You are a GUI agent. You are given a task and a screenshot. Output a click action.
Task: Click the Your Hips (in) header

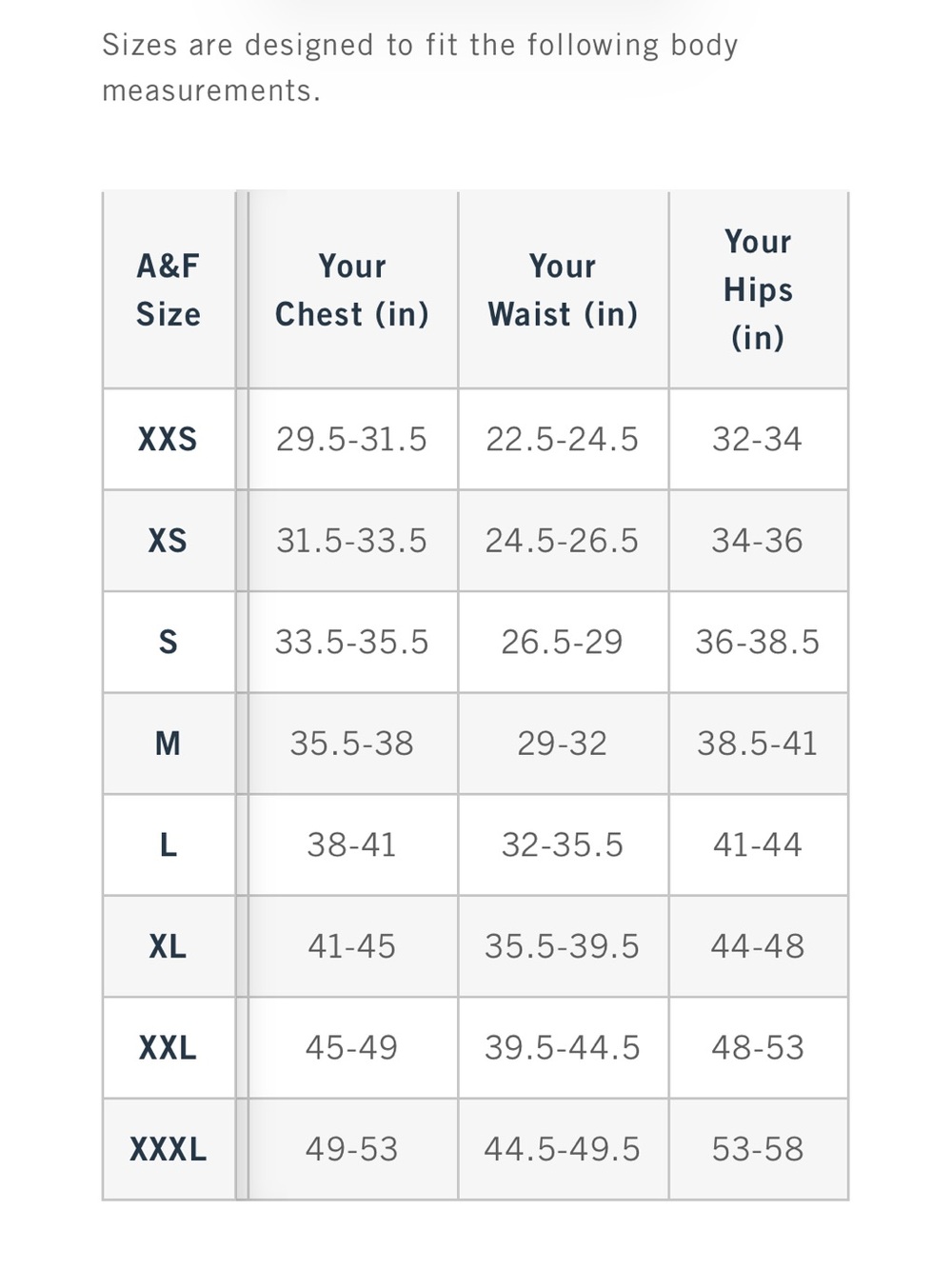point(758,289)
